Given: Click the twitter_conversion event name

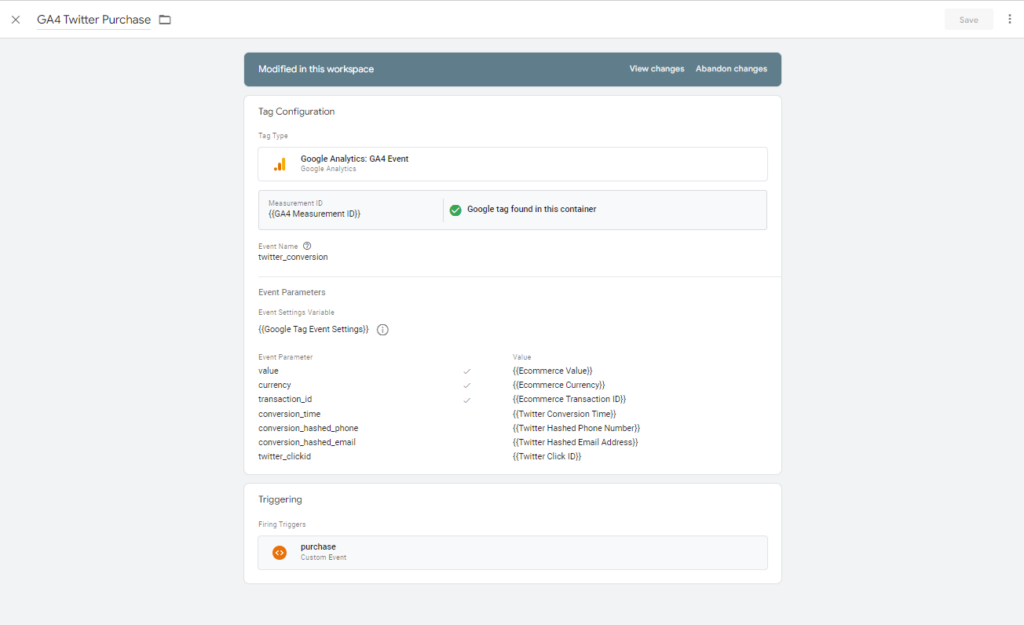Looking at the screenshot, I should pos(293,257).
